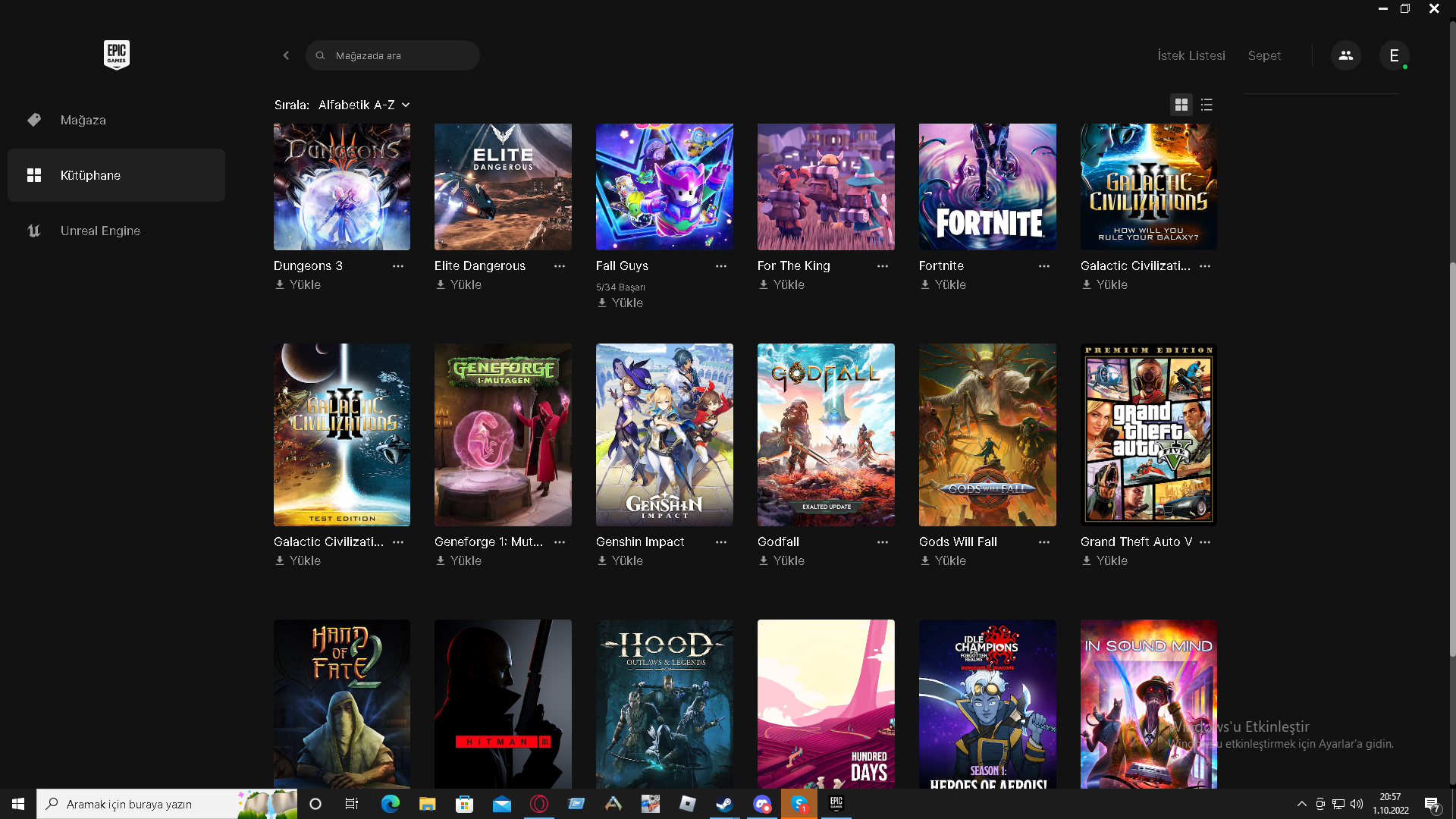Click the Epic Games logo
The width and height of the screenshot is (1456, 819).
point(117,55)
